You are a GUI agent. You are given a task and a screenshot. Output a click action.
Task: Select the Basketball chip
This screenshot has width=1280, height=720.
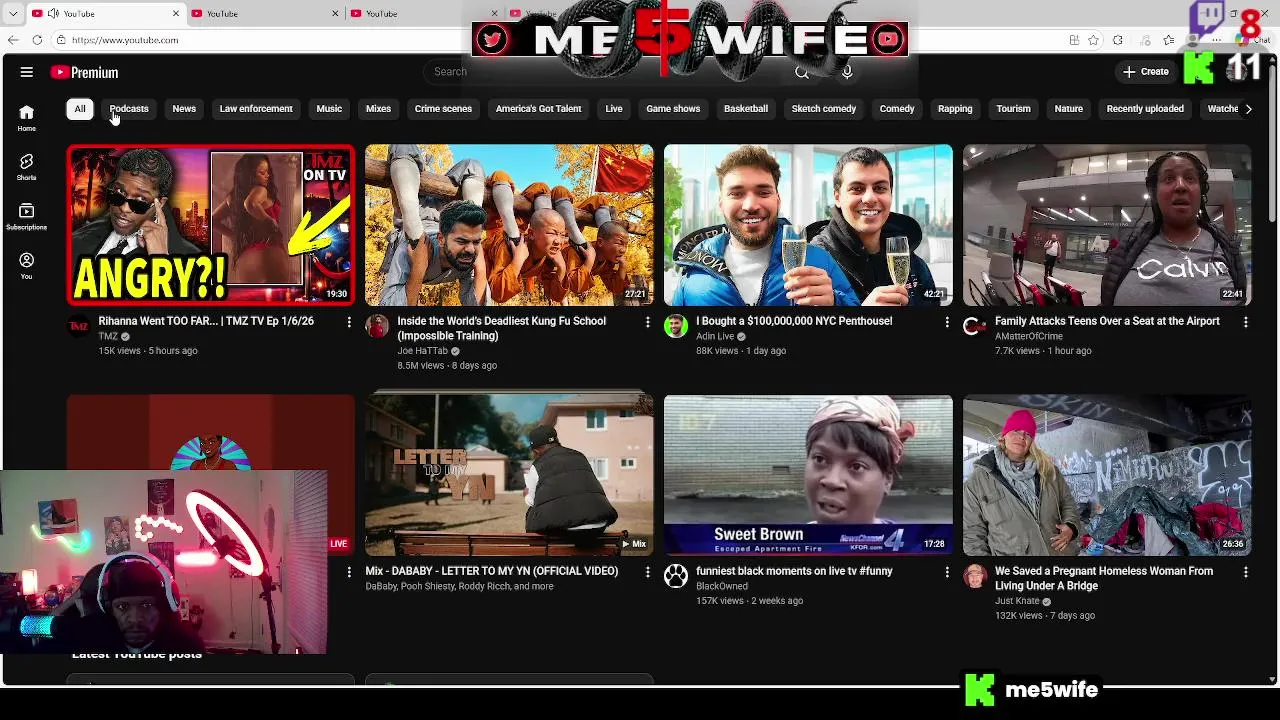point(746,109)
